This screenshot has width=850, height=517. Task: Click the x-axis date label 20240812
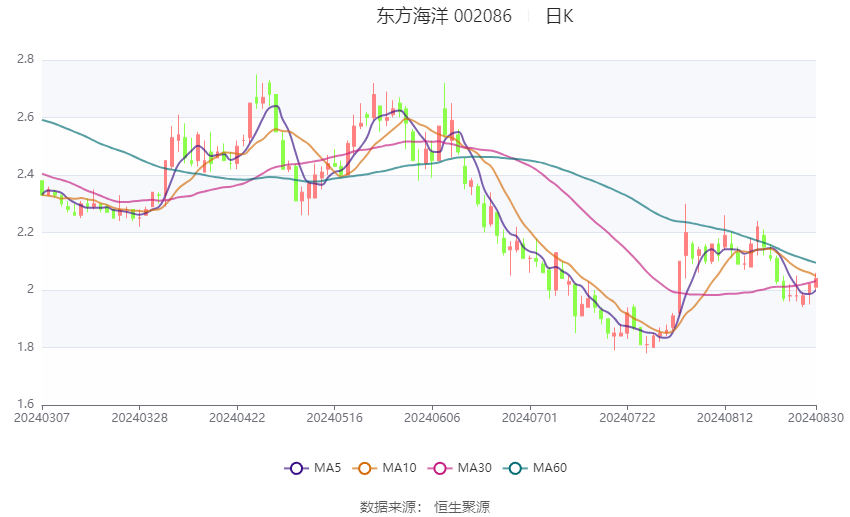pyautogui.click(x=725, y=418)
